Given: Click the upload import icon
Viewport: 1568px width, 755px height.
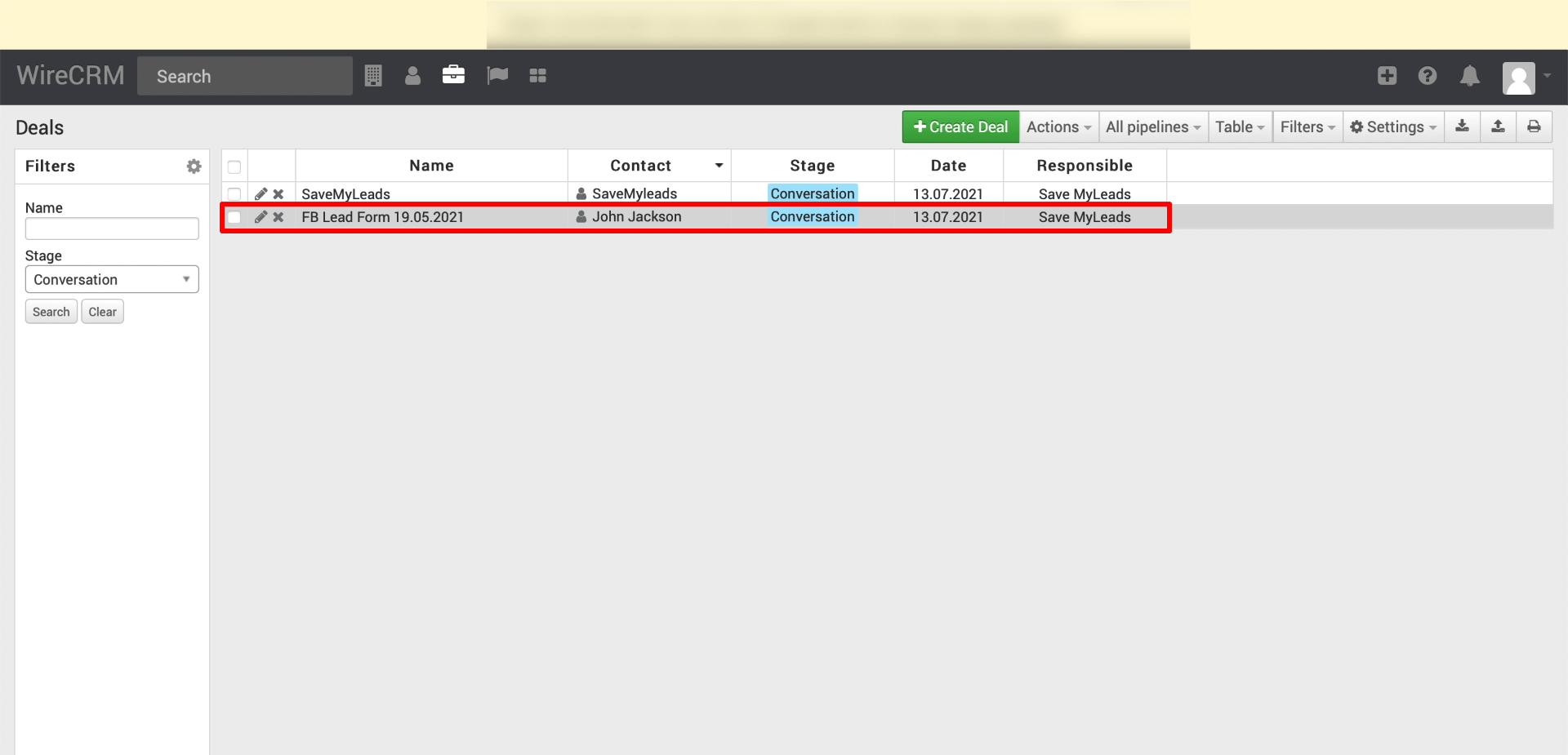Looking at the screenshot, I should 1498,127.
